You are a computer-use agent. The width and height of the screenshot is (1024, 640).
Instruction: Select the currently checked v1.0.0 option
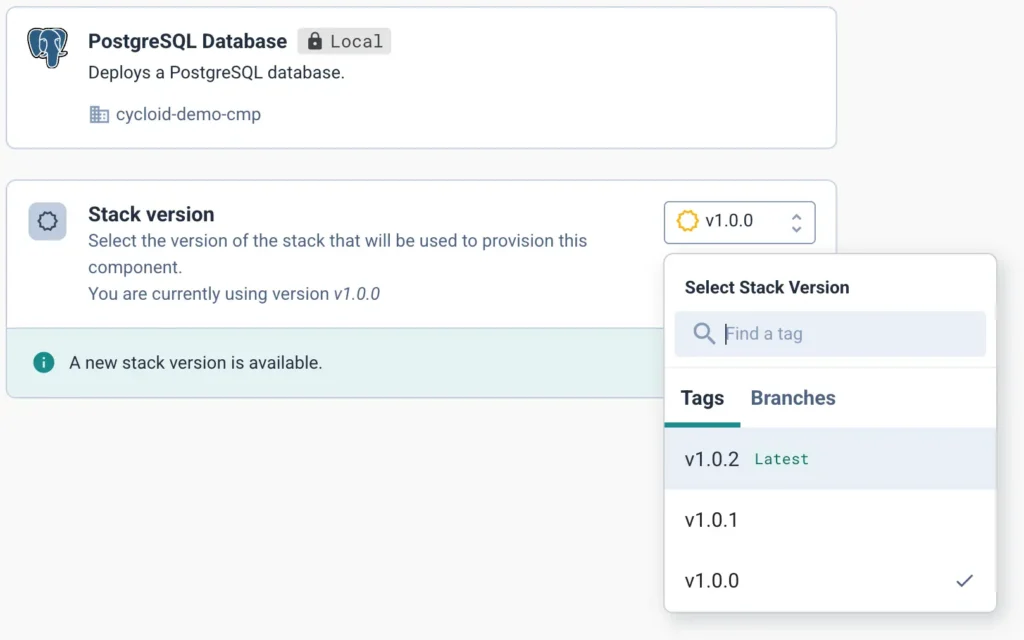pyautogui.click(x=712, y=581)
